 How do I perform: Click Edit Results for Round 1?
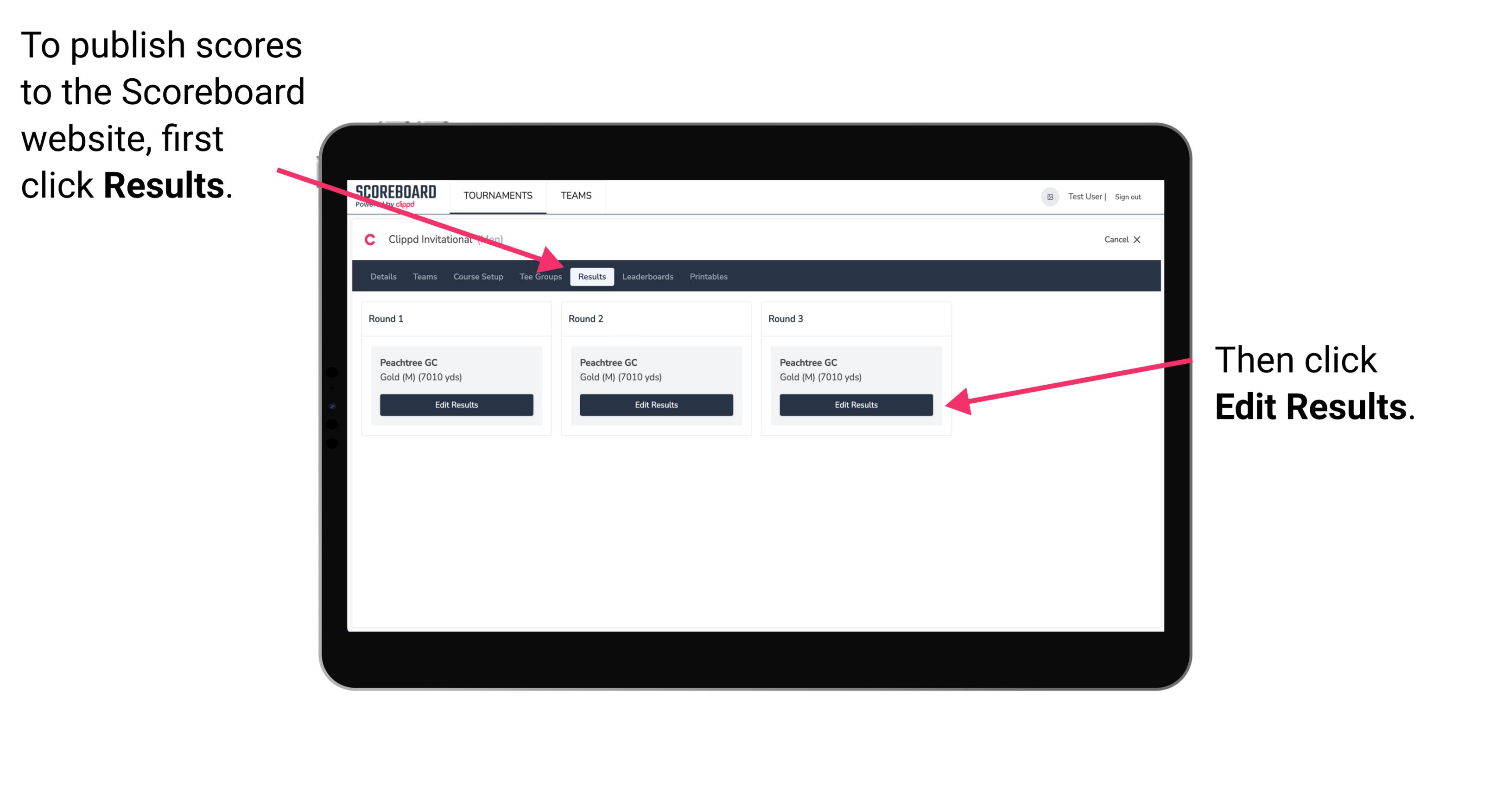[x=457, y=405]
